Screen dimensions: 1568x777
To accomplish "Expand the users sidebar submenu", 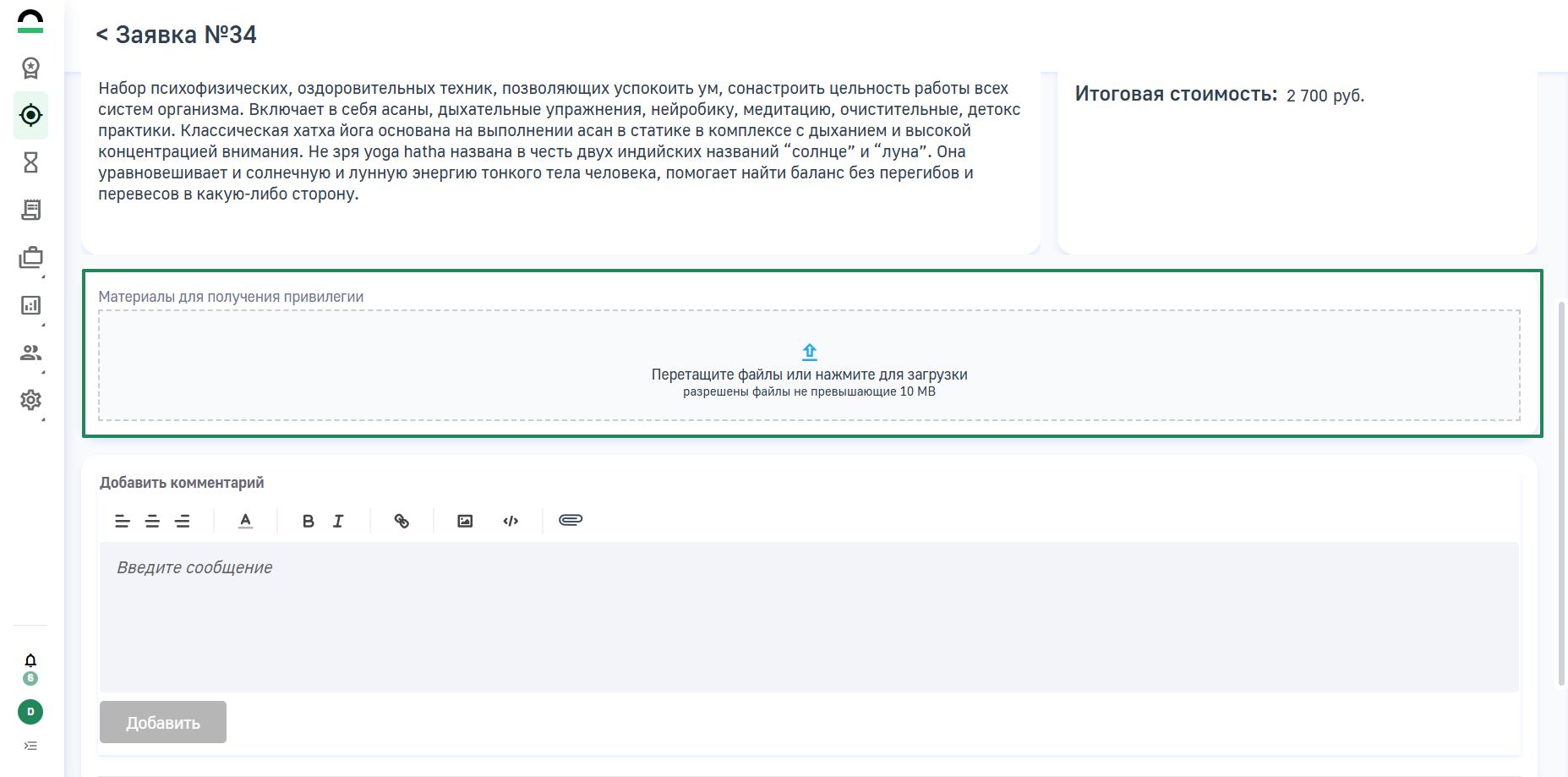I will (x=30, y=353).
